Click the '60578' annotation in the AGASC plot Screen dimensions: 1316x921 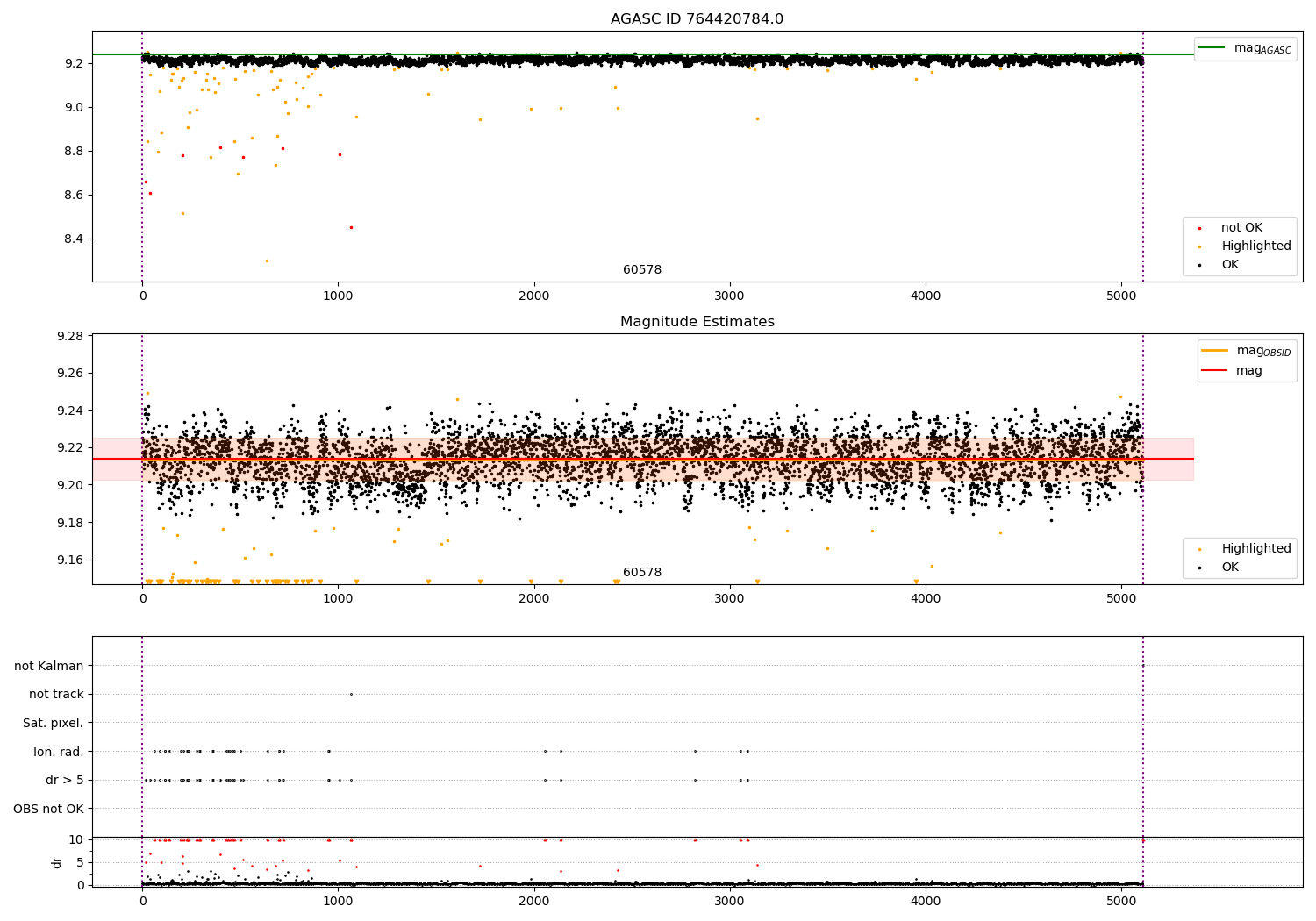click(x=642, y=270)
